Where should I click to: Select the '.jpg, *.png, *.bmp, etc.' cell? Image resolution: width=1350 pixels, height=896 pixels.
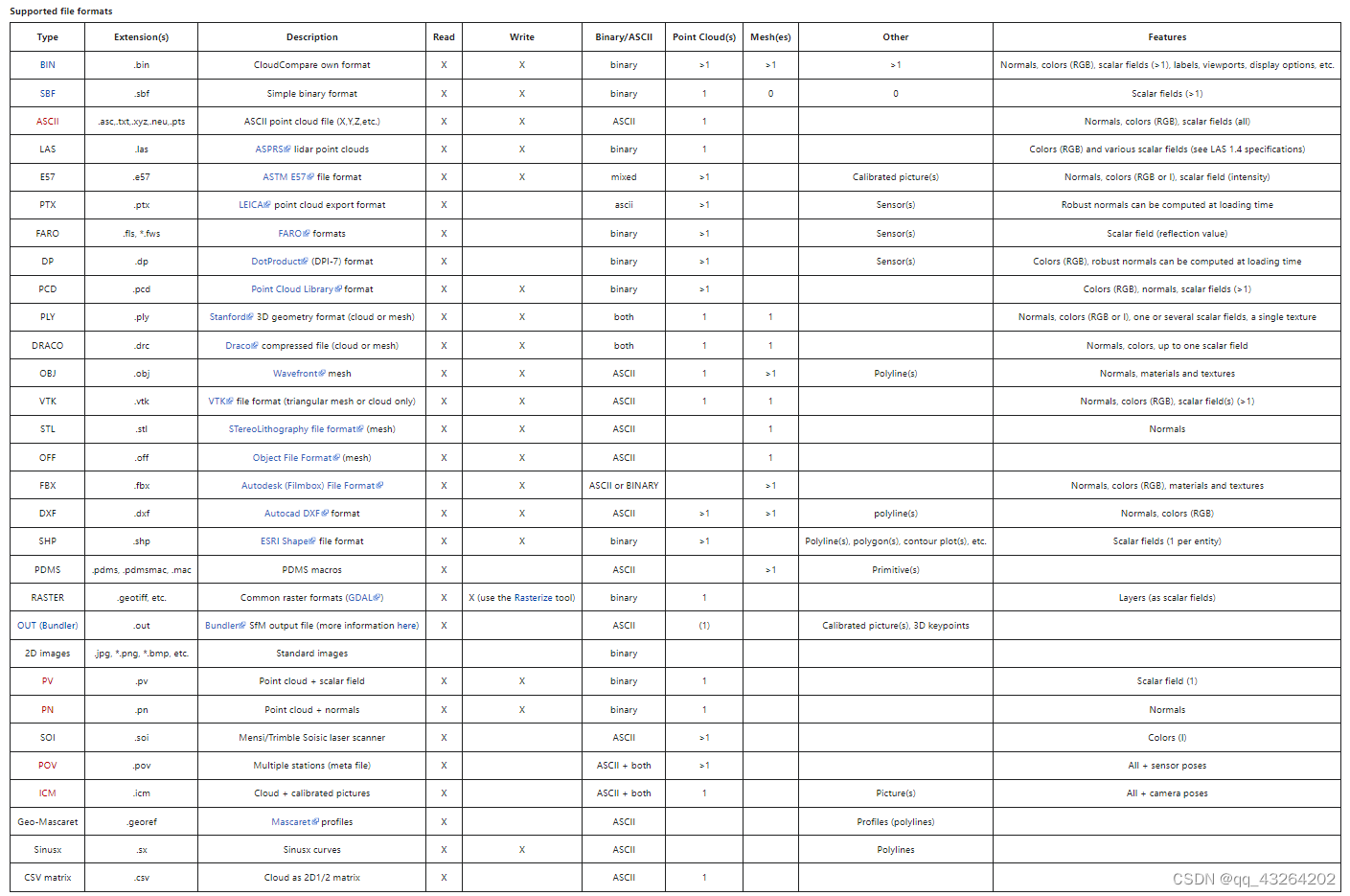point(142,654)
